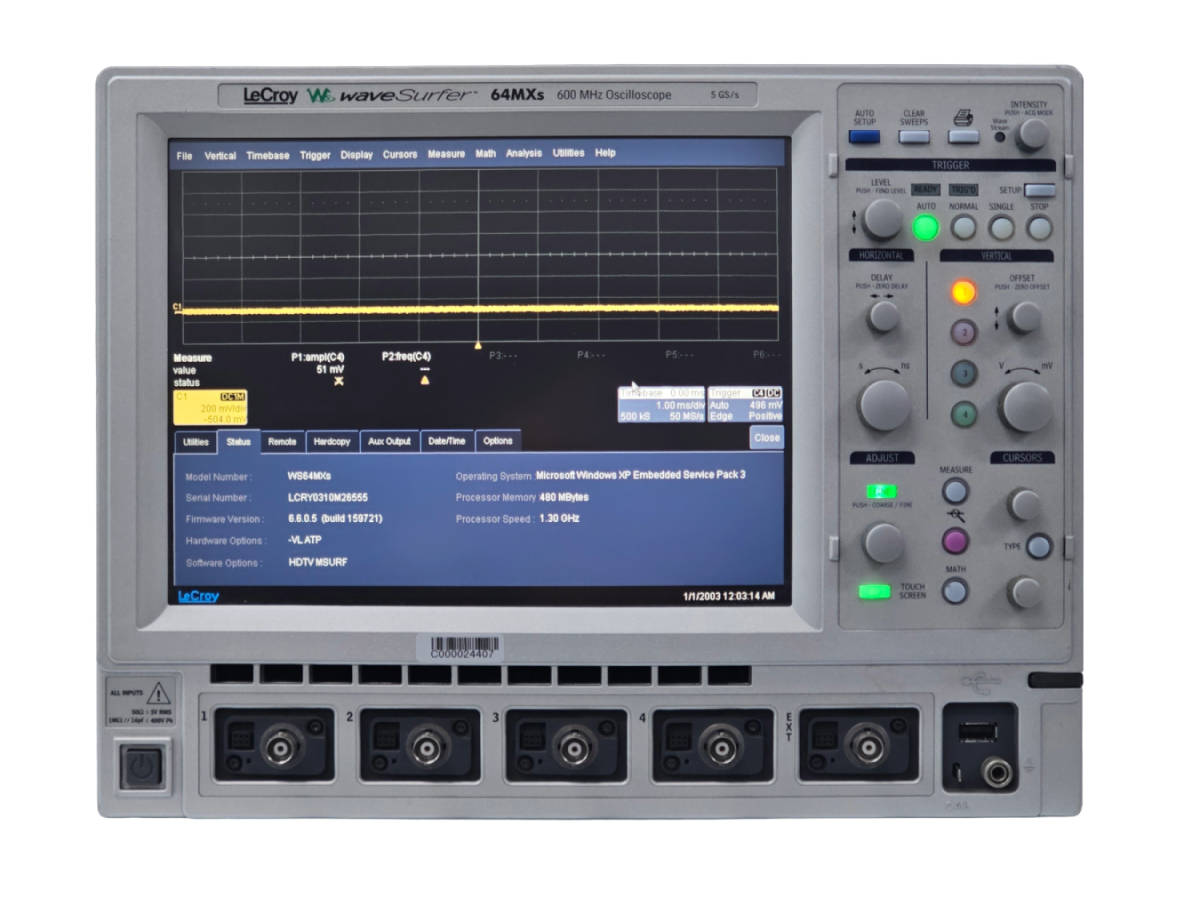Push the blue Auto Setup button
Viewport: 1200px width, 900px height.
tap(864, 137)
